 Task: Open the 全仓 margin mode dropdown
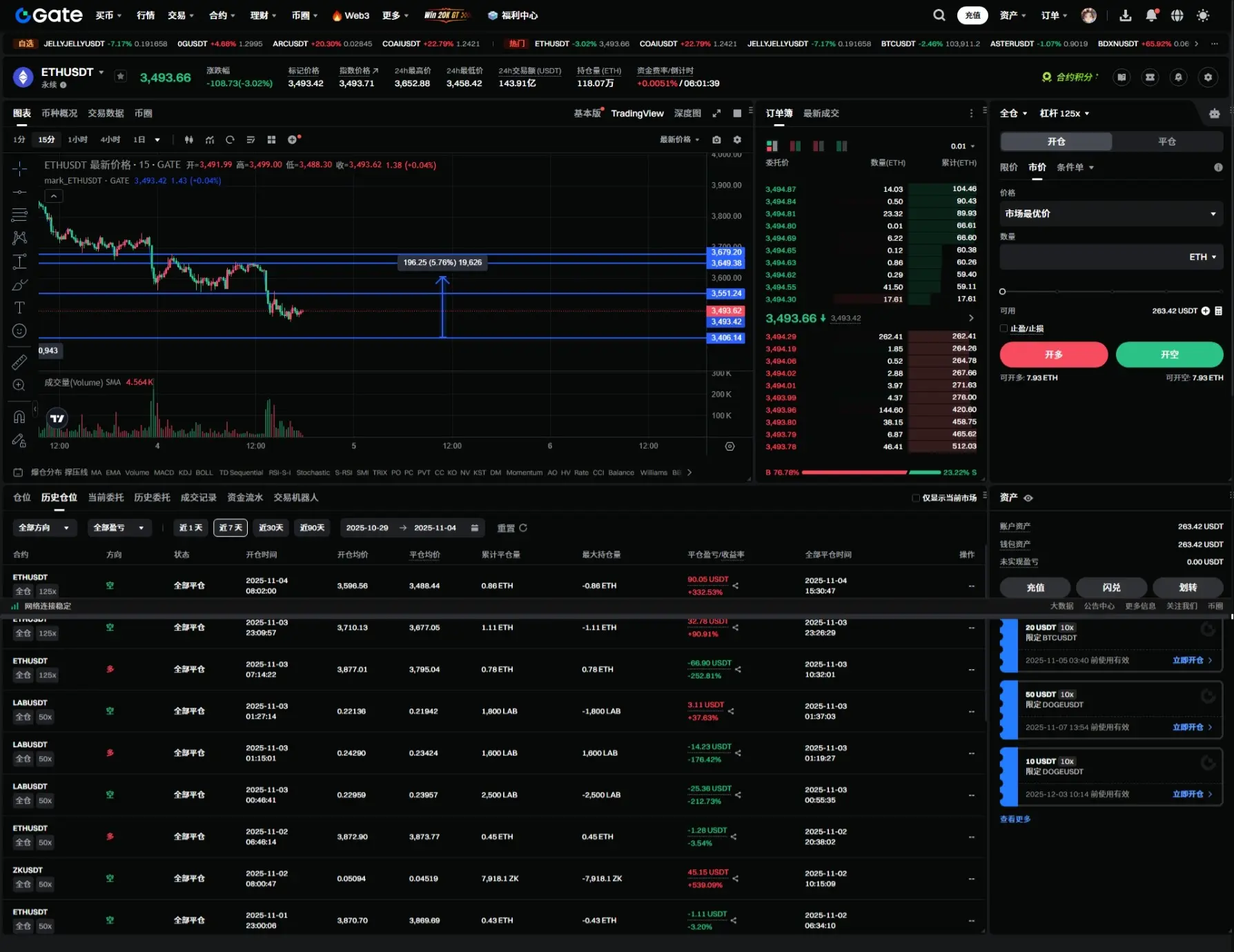click(1013, 113)
